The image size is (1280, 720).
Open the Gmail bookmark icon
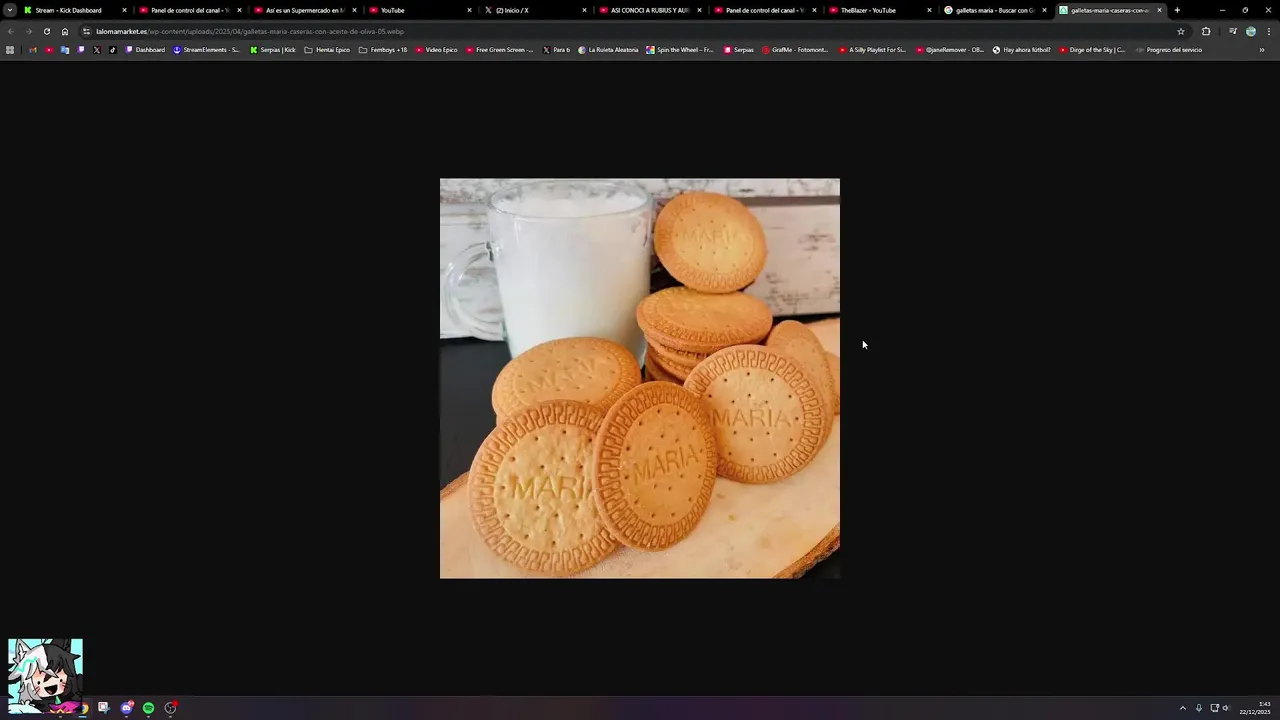coord(33,50)
